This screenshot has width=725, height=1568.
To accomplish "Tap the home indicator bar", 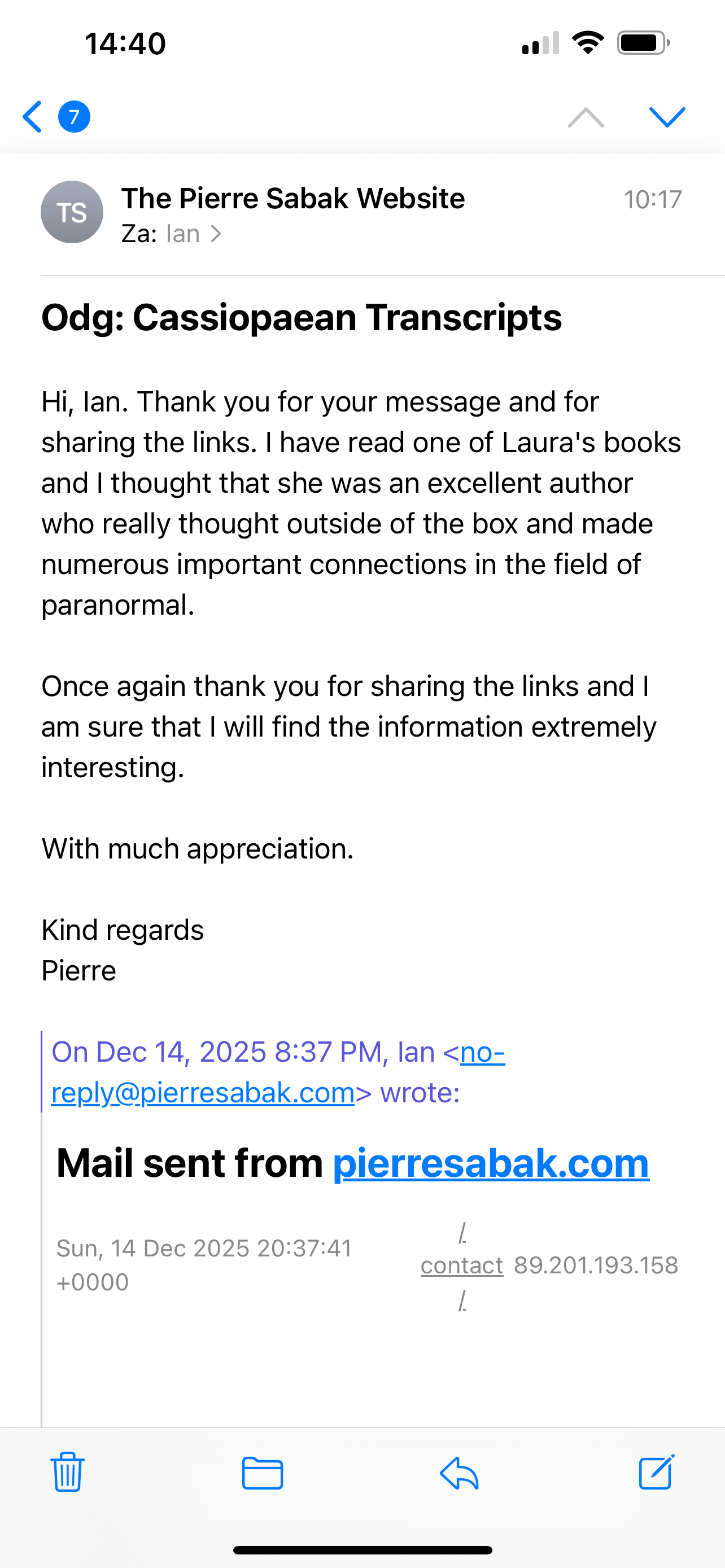I will tap(362, 1550).
